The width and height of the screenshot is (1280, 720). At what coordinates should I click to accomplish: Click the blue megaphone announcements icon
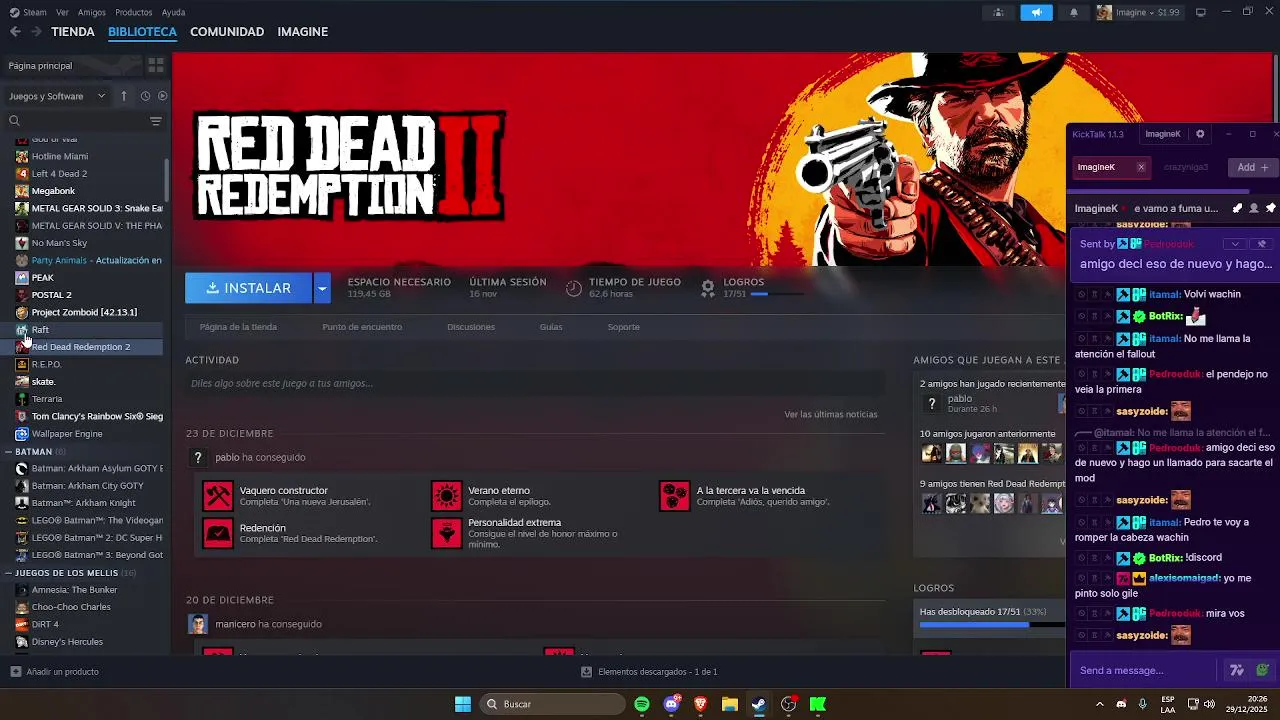[x=1036, y=12]
